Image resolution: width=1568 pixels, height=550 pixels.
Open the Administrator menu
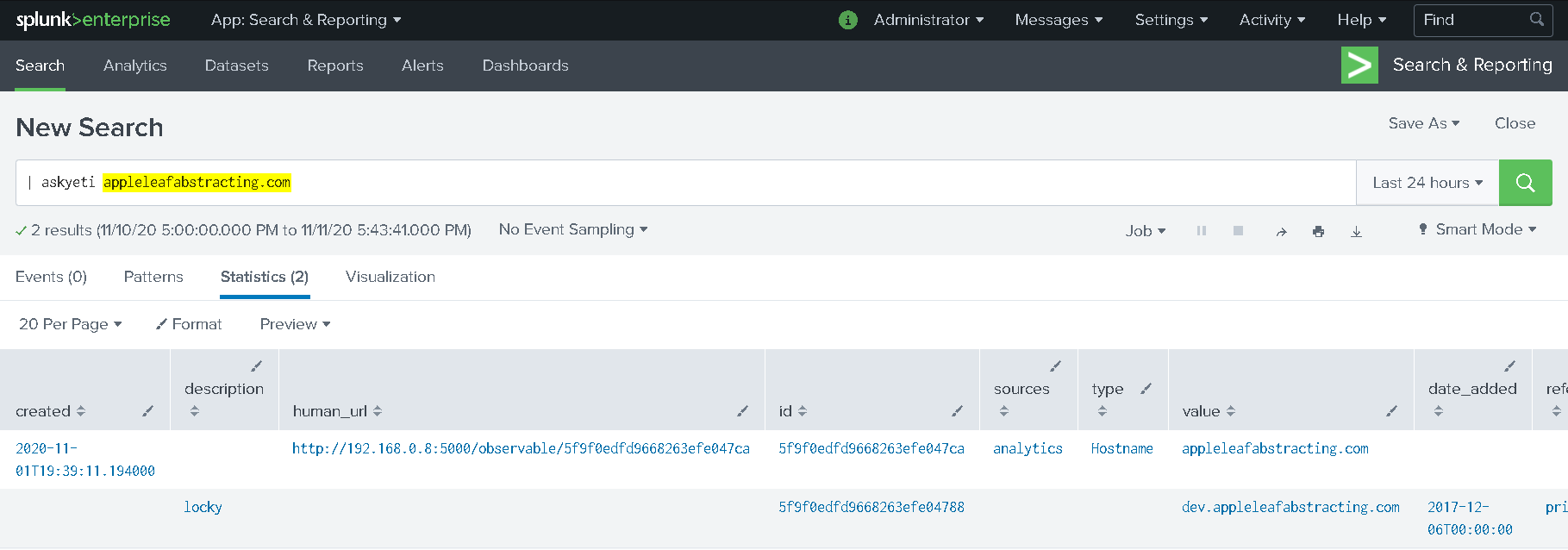tap(928, 20)
